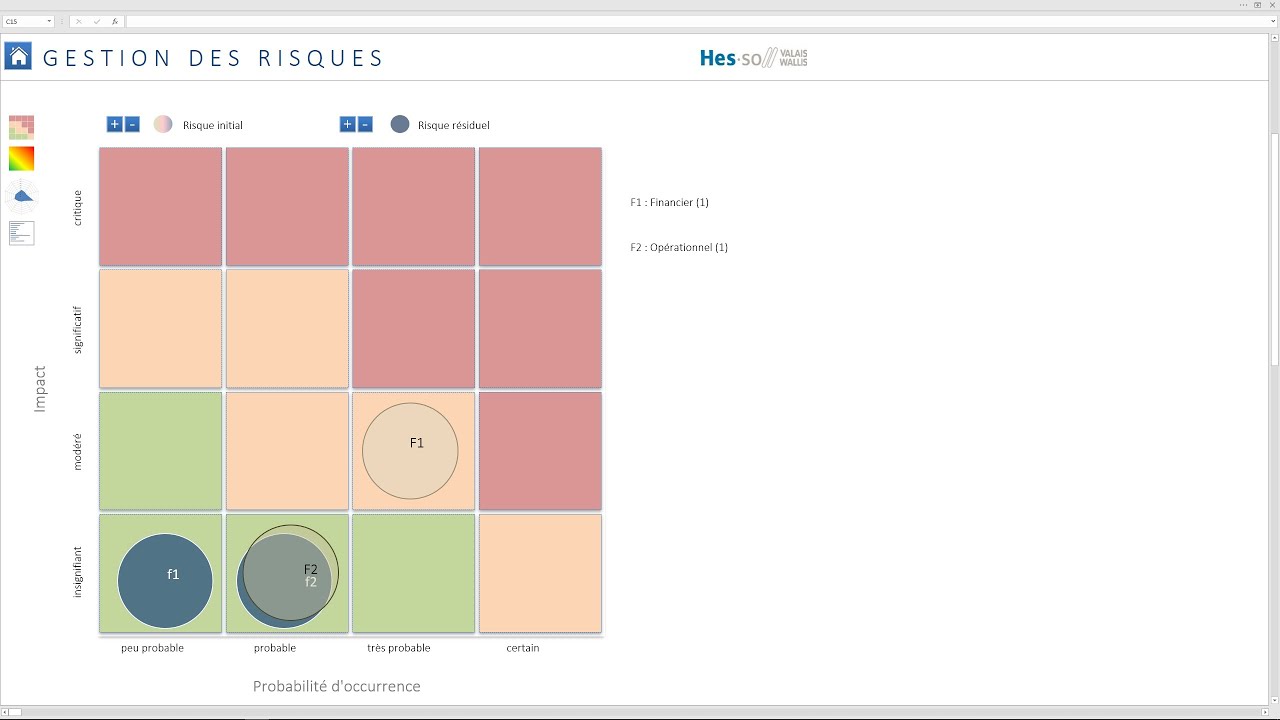Click the insignifiant / très probable green cell
Screen dimensions: 1280x720
(413, 573)
